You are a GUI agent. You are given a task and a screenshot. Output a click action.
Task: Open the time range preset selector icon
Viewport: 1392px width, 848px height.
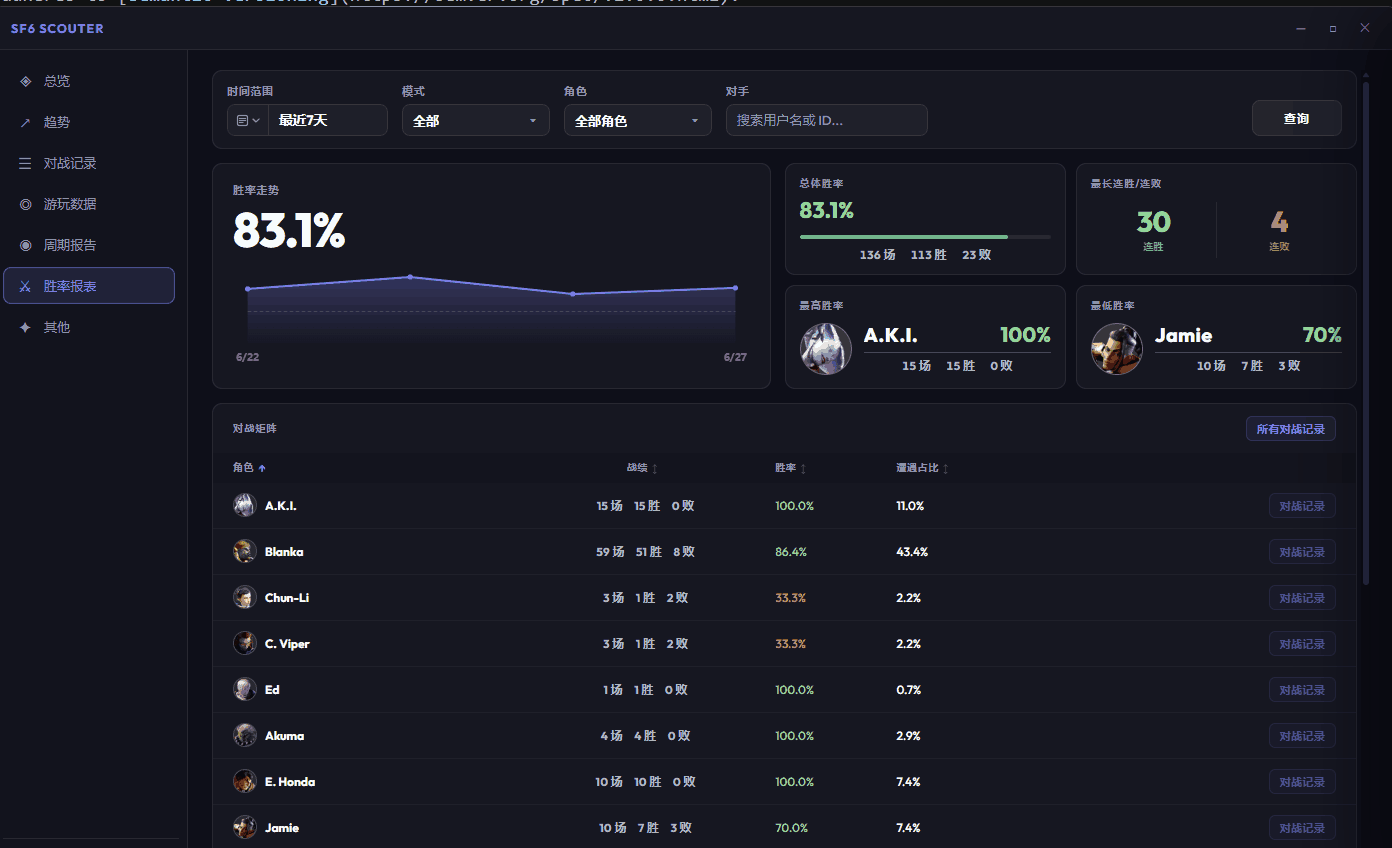pyautogui.click(x=248, y=120)
